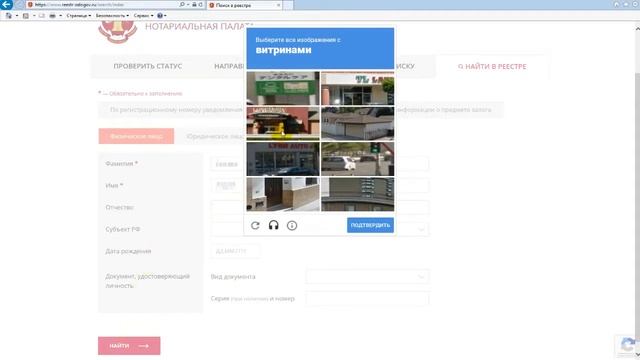This screenshot has width=640, height=360.
Task: Select captcha tile with grey-roofed garage building
Action: point(358,123)
